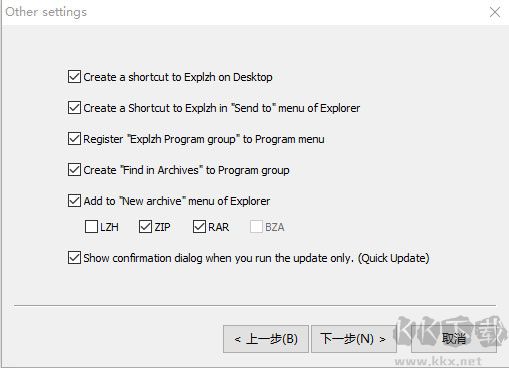Toggle Create "Find in Archives" checkbox
Viewport: 509px width, 368px height.
pos(74,170)
